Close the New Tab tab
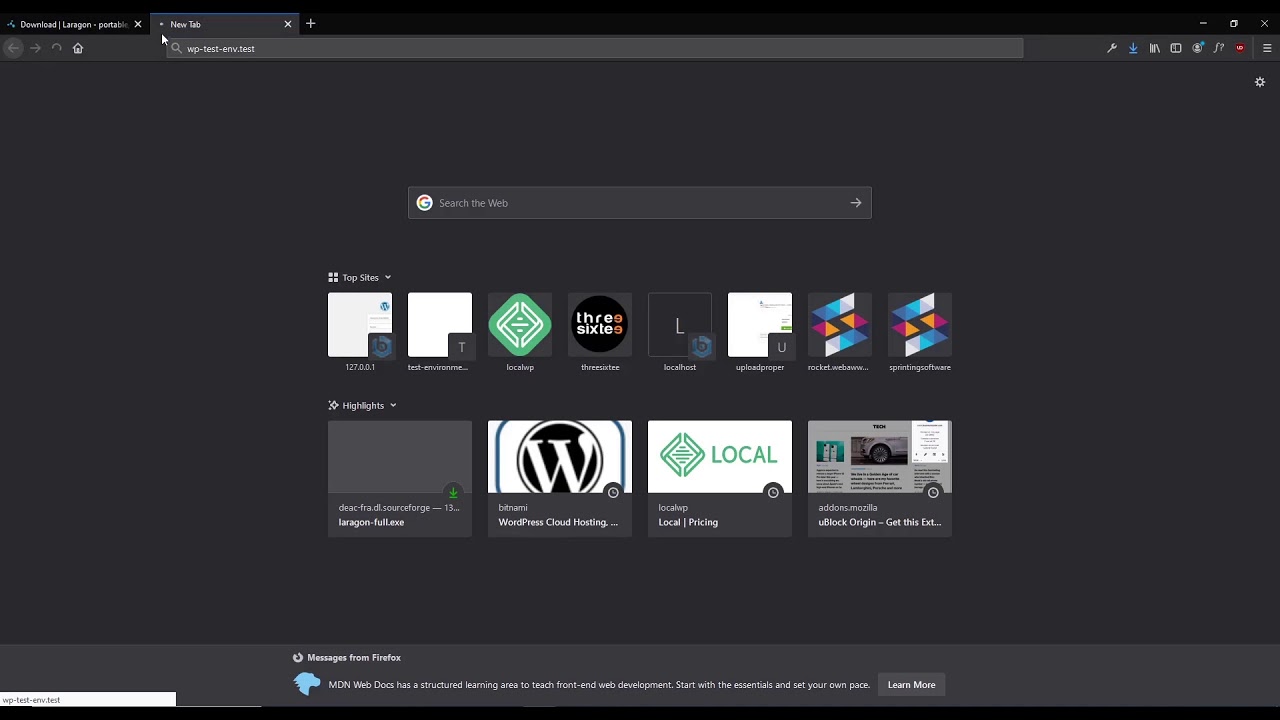The image size is (1280, 720). (x=288, y=24)
